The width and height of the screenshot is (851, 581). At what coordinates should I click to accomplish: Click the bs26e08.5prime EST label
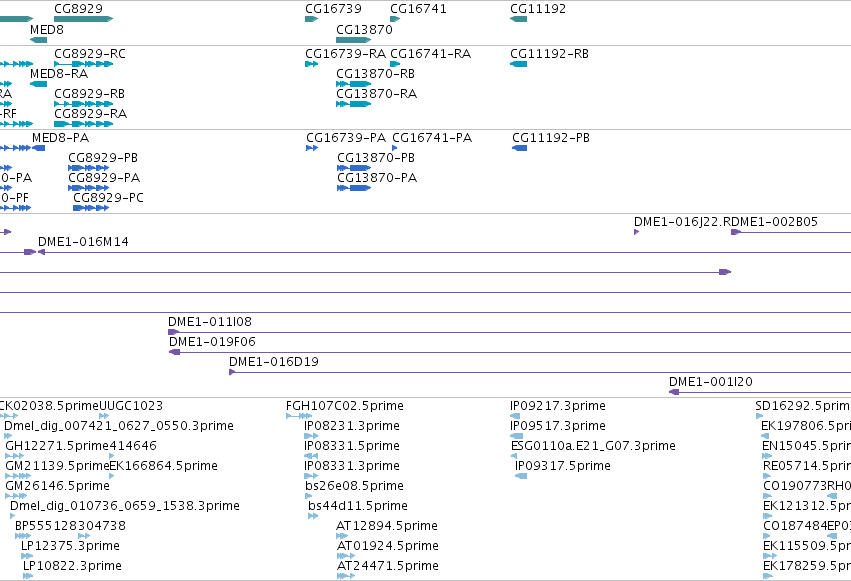coord(354,486)
